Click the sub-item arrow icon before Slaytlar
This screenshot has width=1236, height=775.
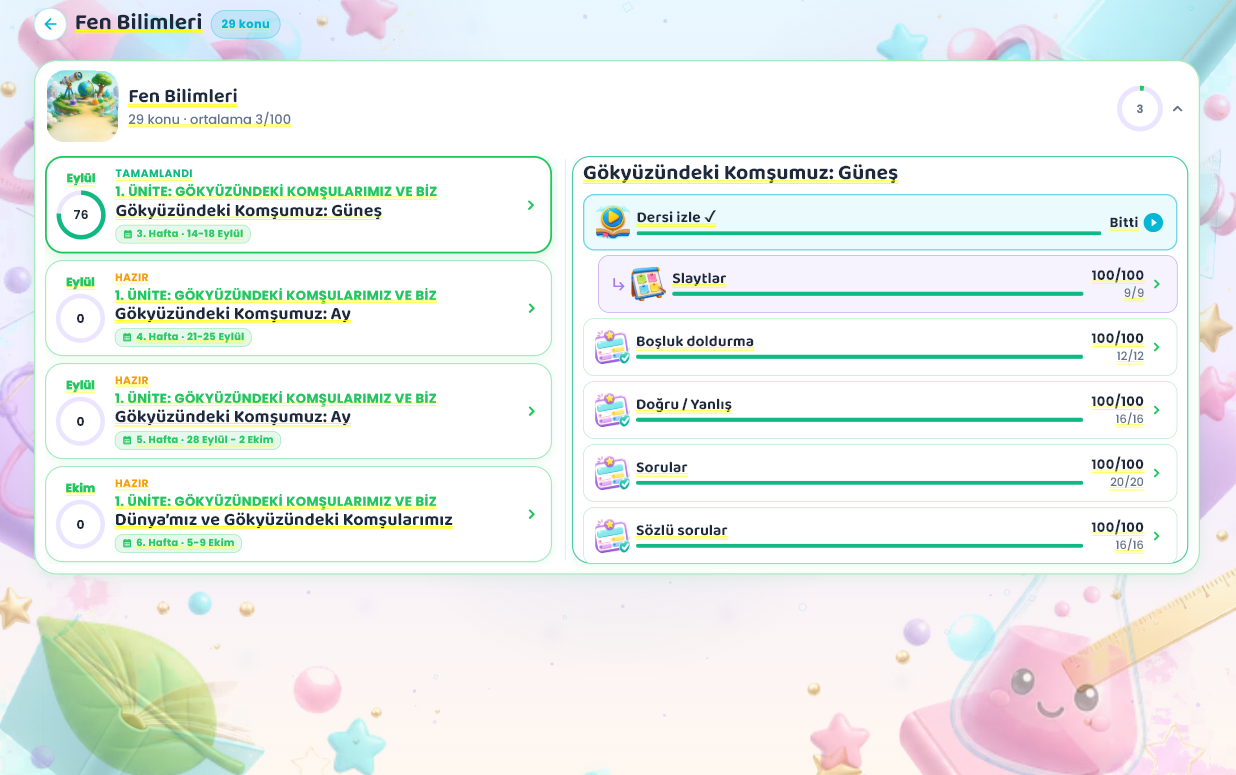(x=617, y=284)
